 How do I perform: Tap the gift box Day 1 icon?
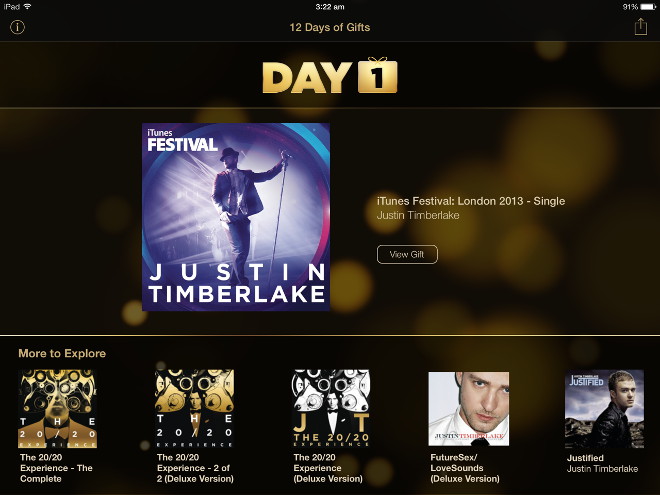(x=377, y=75)
